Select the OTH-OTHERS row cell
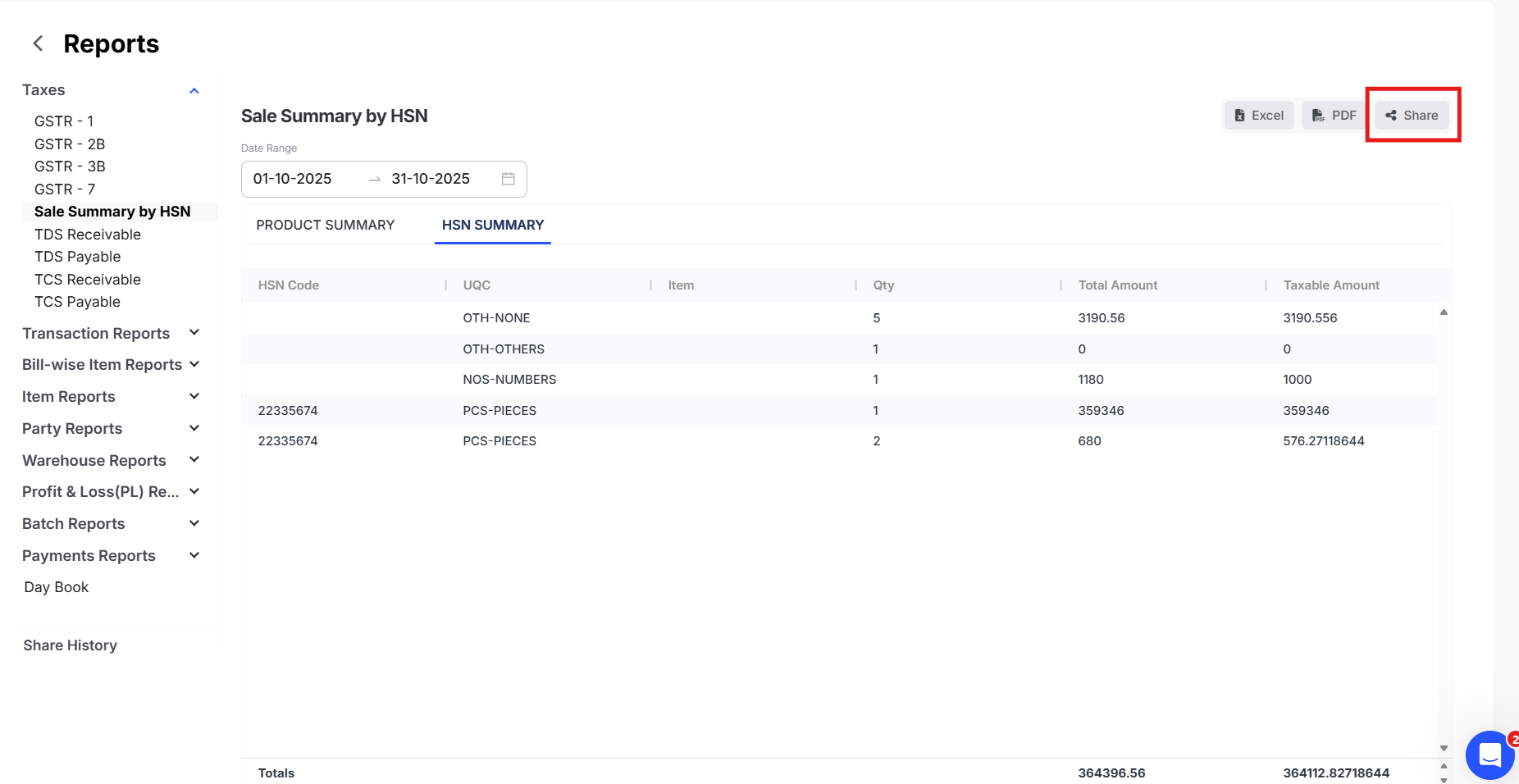Screen dimensions: 1519x784 coord(504,349)
